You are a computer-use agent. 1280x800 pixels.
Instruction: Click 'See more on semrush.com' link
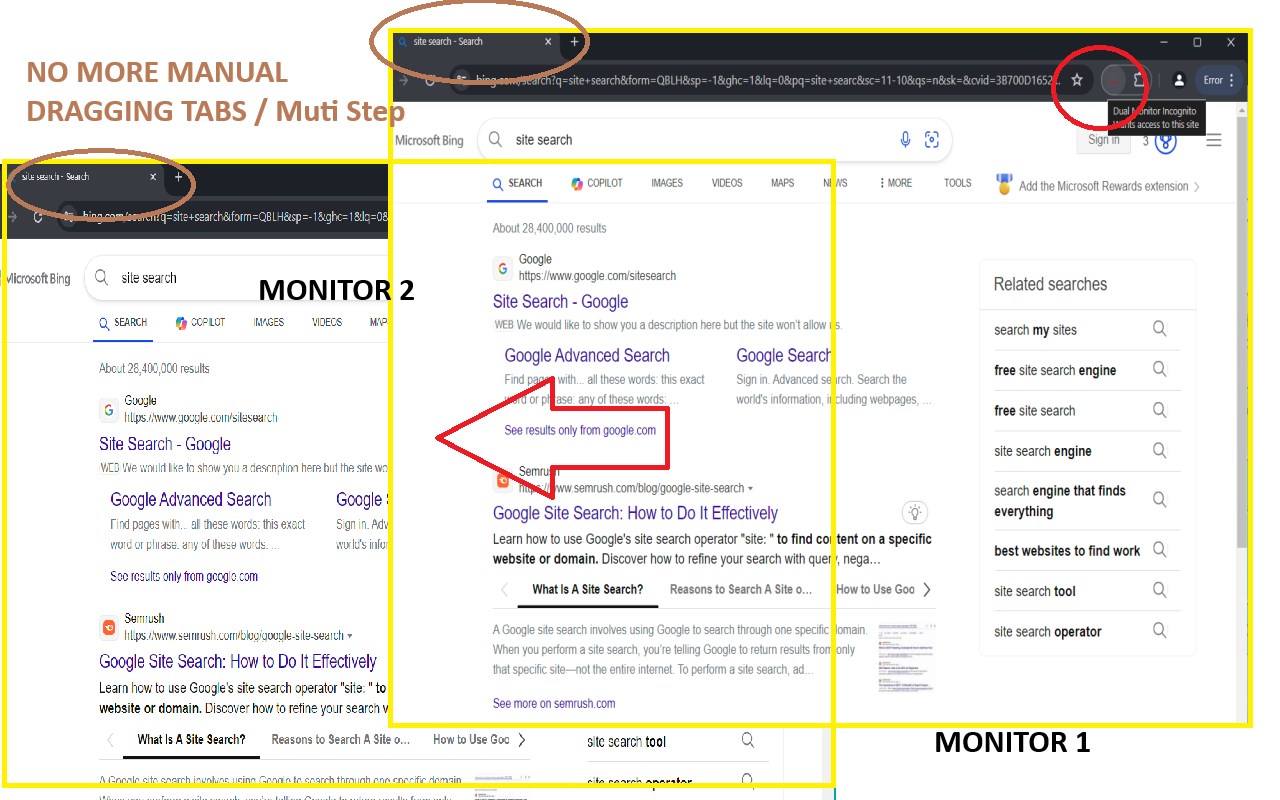[x=554, y=703]
